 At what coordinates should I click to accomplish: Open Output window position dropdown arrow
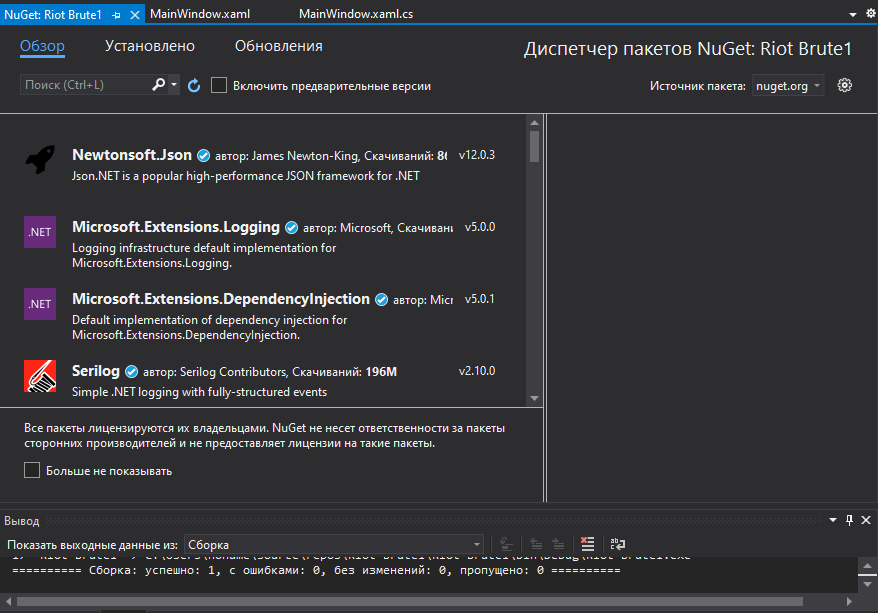tap(833, 520)
